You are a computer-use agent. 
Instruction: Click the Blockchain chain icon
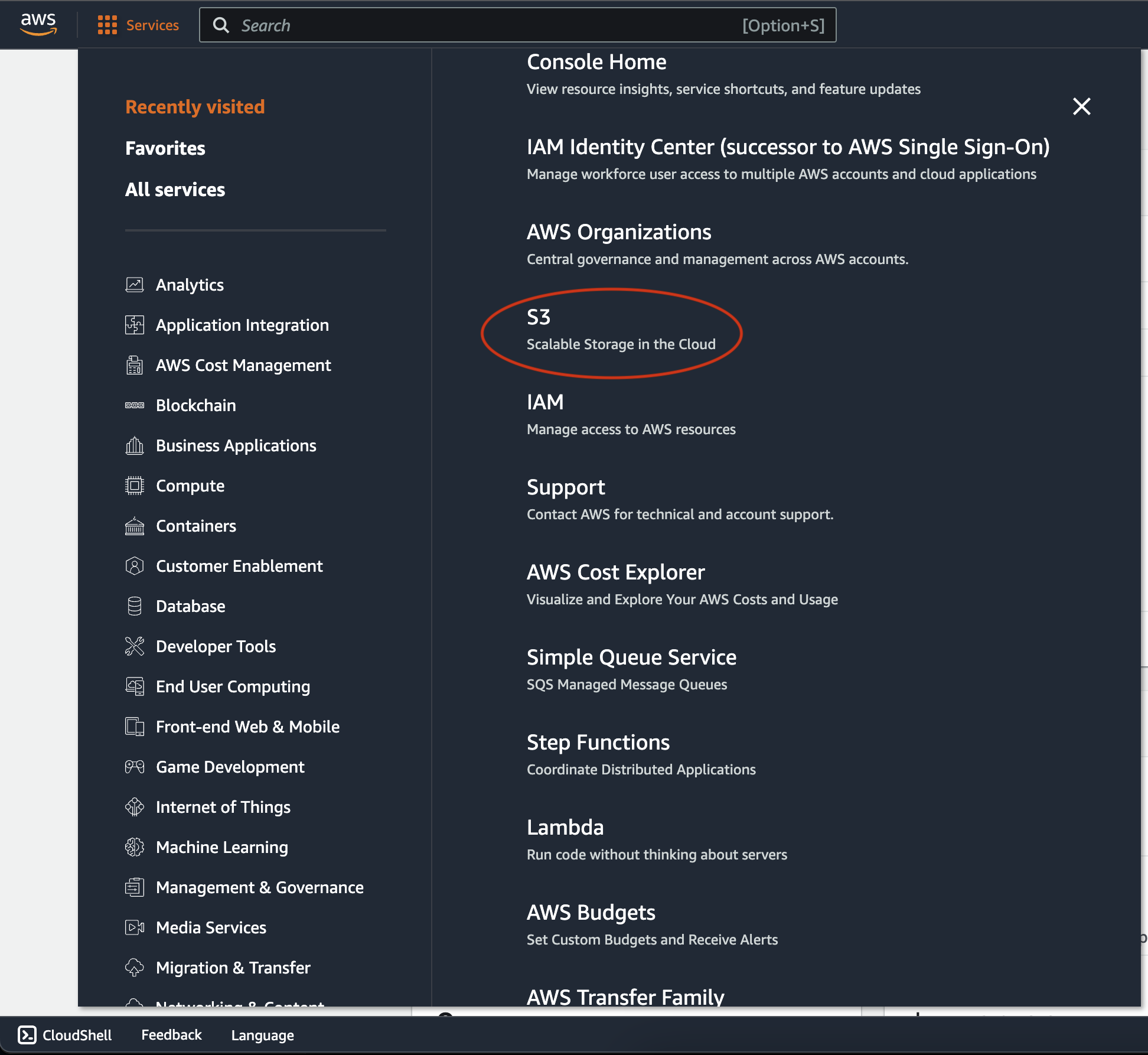tap(135, 405)
